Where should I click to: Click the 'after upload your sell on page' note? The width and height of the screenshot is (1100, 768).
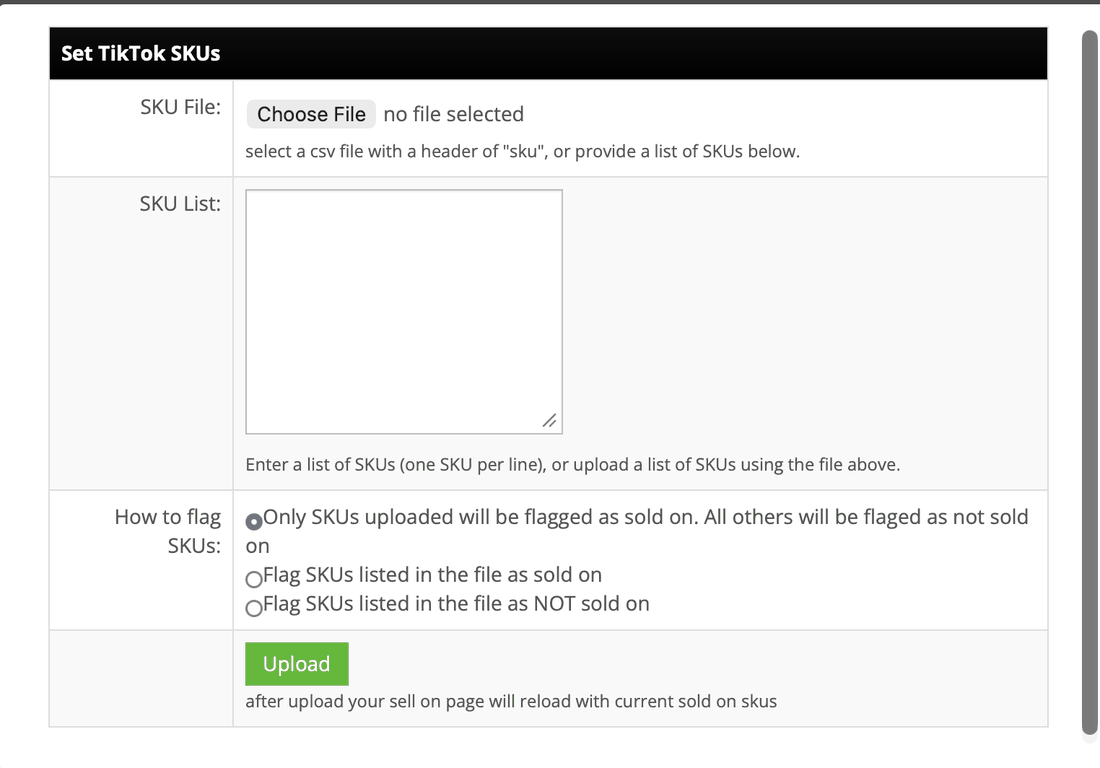click(x=511, y=701)
